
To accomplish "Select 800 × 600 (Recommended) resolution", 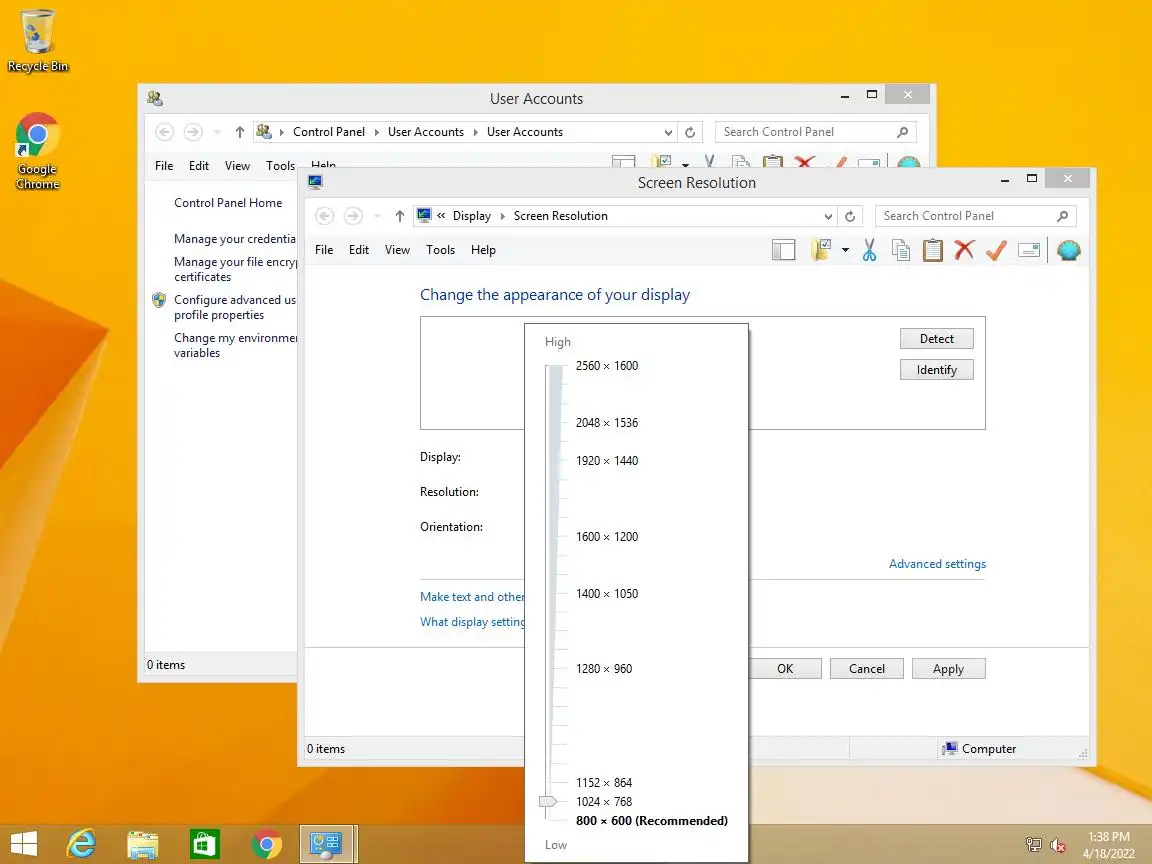I will pos(652,821).
